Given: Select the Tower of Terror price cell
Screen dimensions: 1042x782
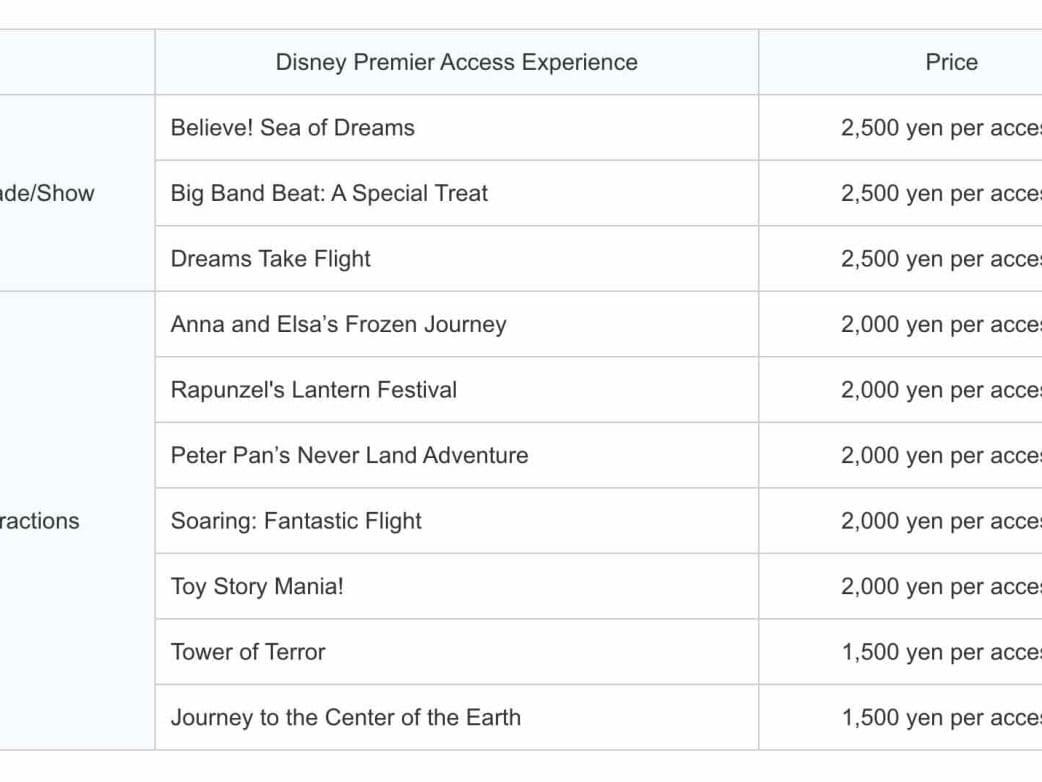Looking at the screenshot, I should (940, 652).
